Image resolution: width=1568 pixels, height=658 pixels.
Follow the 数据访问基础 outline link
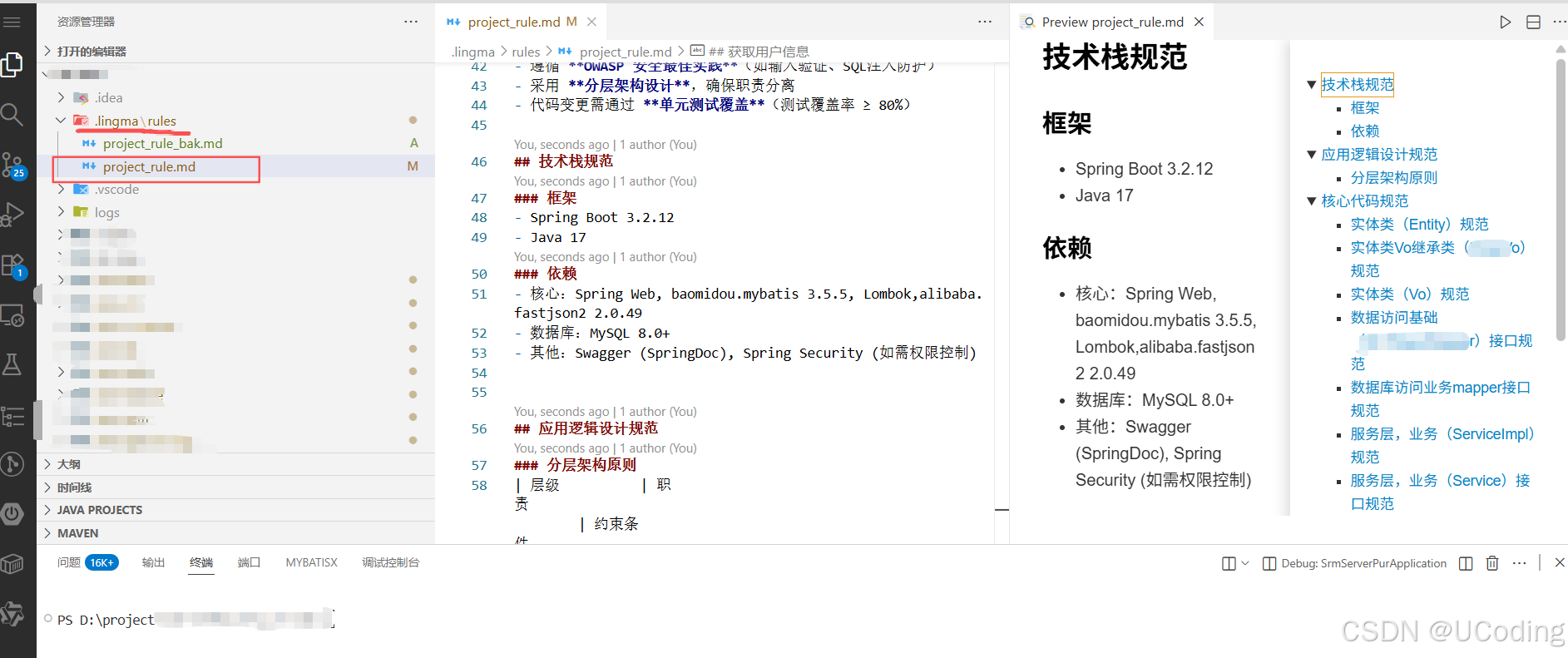pos(1394,318)
